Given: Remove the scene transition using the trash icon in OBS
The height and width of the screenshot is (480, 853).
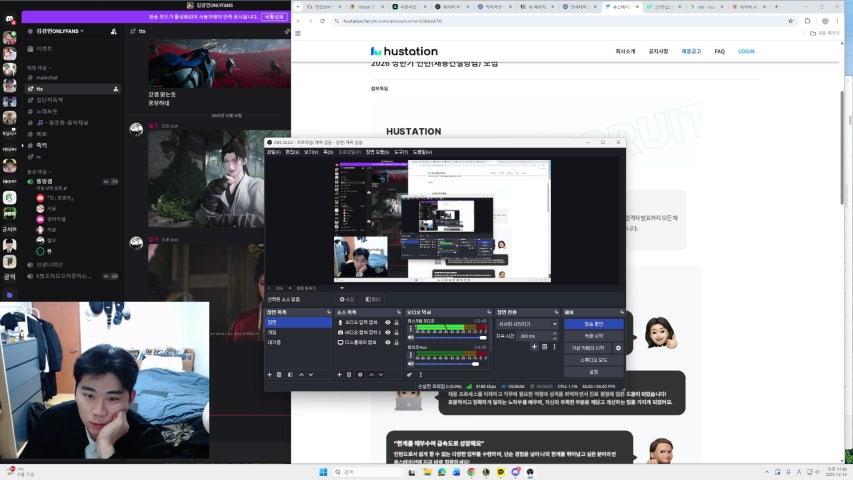Looking at the screenshot, I should point(545,347).
